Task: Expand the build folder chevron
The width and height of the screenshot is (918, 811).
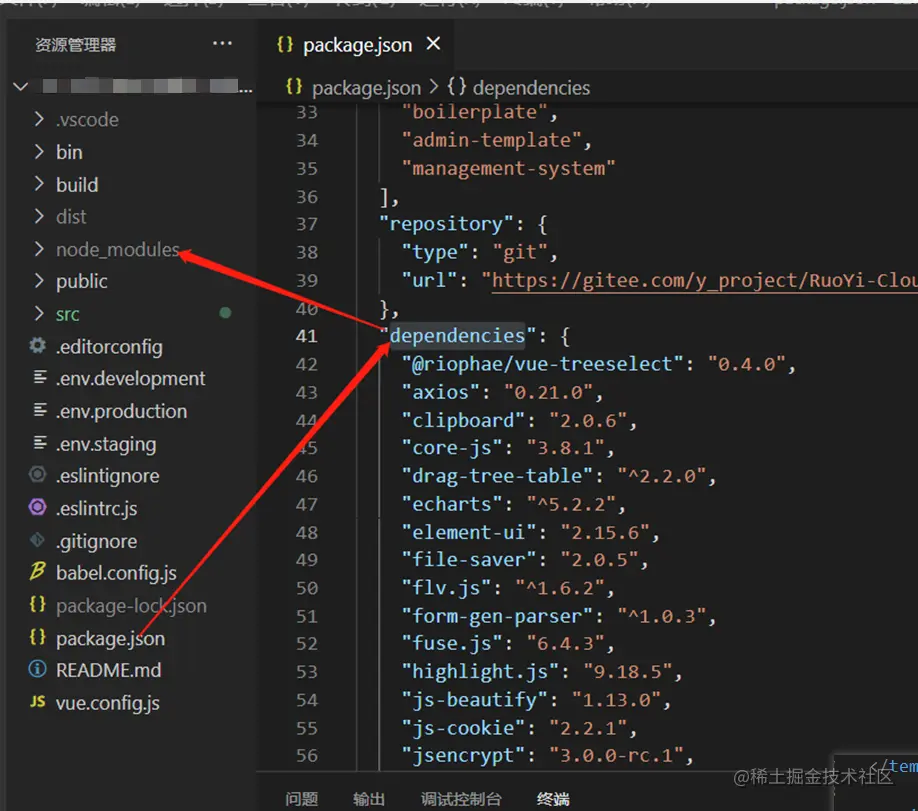Action: point(39,184)
